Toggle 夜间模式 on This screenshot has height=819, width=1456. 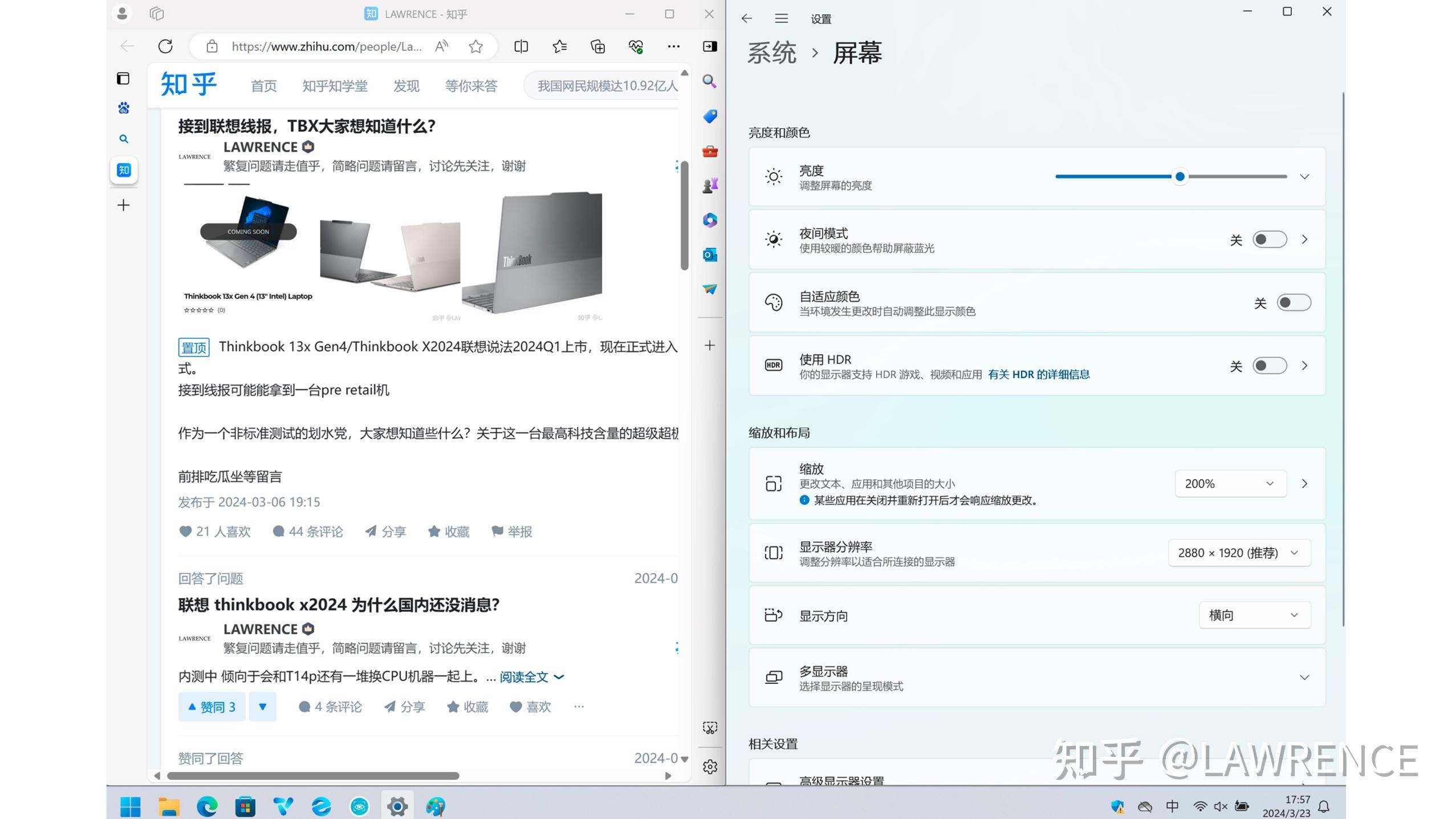click(1270, 240)
